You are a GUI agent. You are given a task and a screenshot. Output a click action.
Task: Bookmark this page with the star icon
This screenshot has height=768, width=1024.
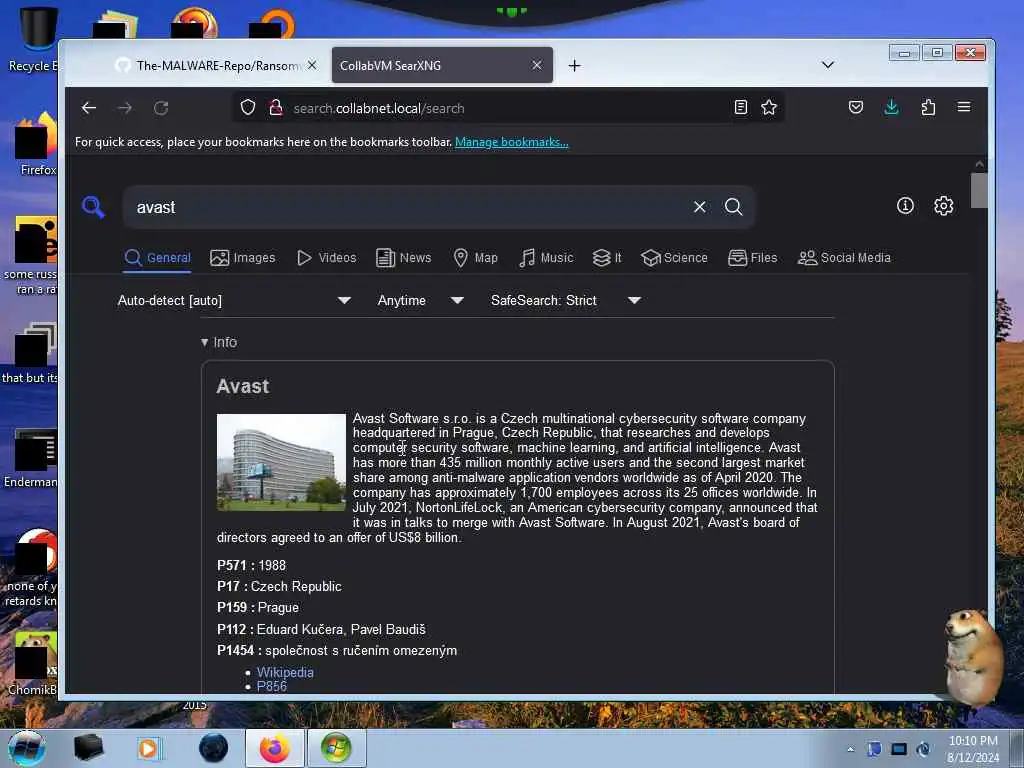[x=769, y=107]
